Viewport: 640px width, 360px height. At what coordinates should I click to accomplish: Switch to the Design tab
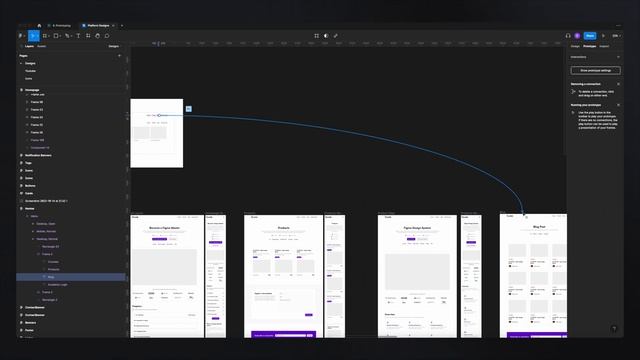[575, 47]
